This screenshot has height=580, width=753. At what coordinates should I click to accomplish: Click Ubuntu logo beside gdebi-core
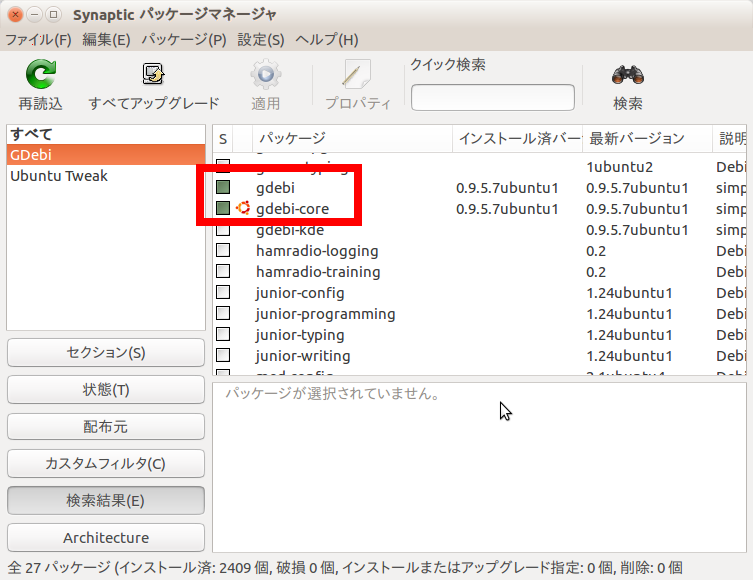pos(243,208)
